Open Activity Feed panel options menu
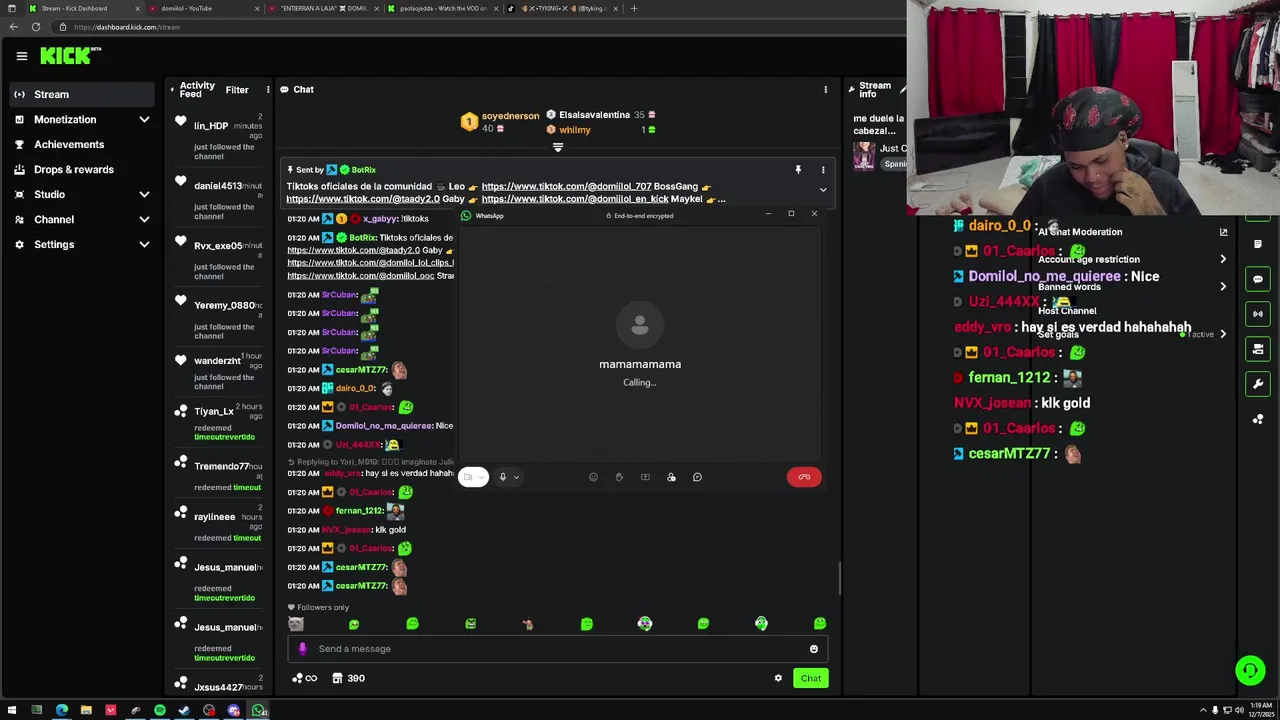This screenshot has width=1280, height=720. coord(268,90)
